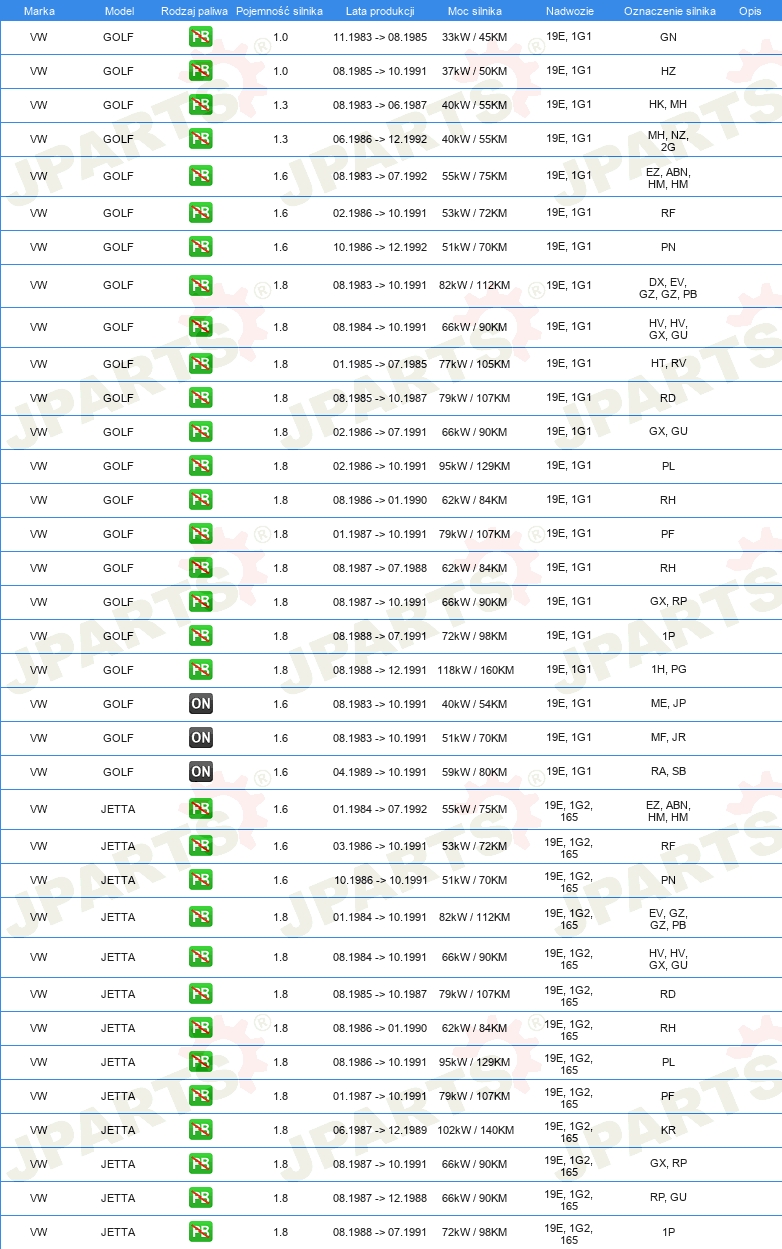
Task: Select the power value 40kW / 54KM
Action: point(475,704)
